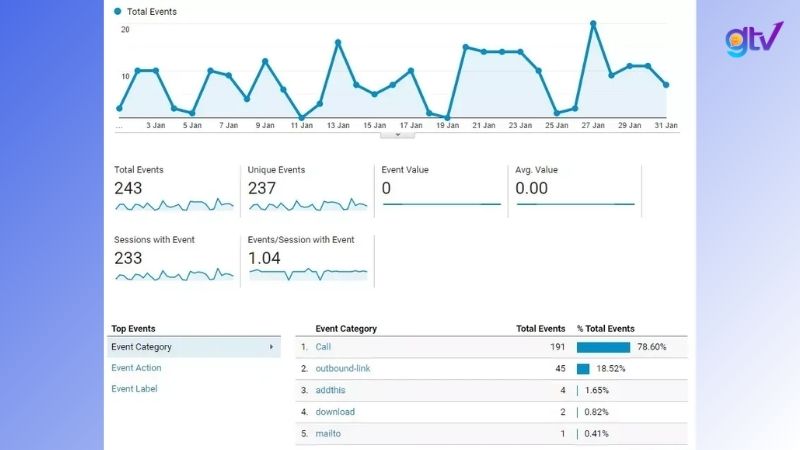
Task: Click the % Total Events column header
Action: 606,329
